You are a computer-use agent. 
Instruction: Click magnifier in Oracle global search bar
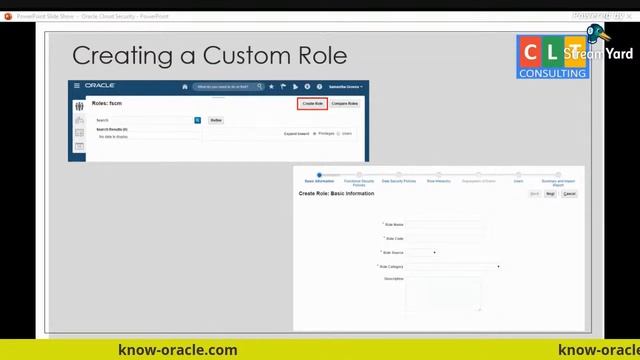tap(260, 87)
